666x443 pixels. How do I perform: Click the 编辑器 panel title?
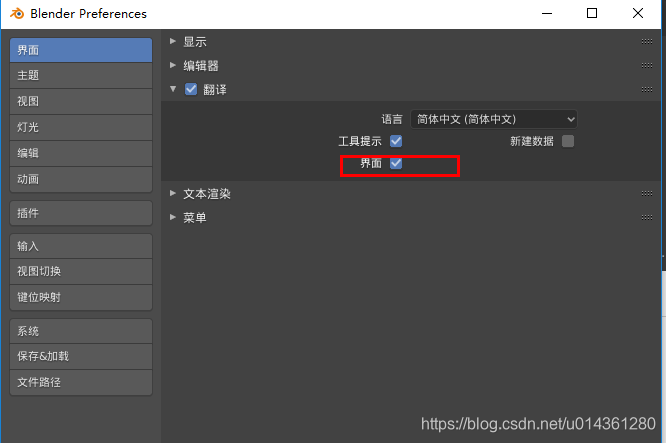pyautogui.click(x=201, y=65)
